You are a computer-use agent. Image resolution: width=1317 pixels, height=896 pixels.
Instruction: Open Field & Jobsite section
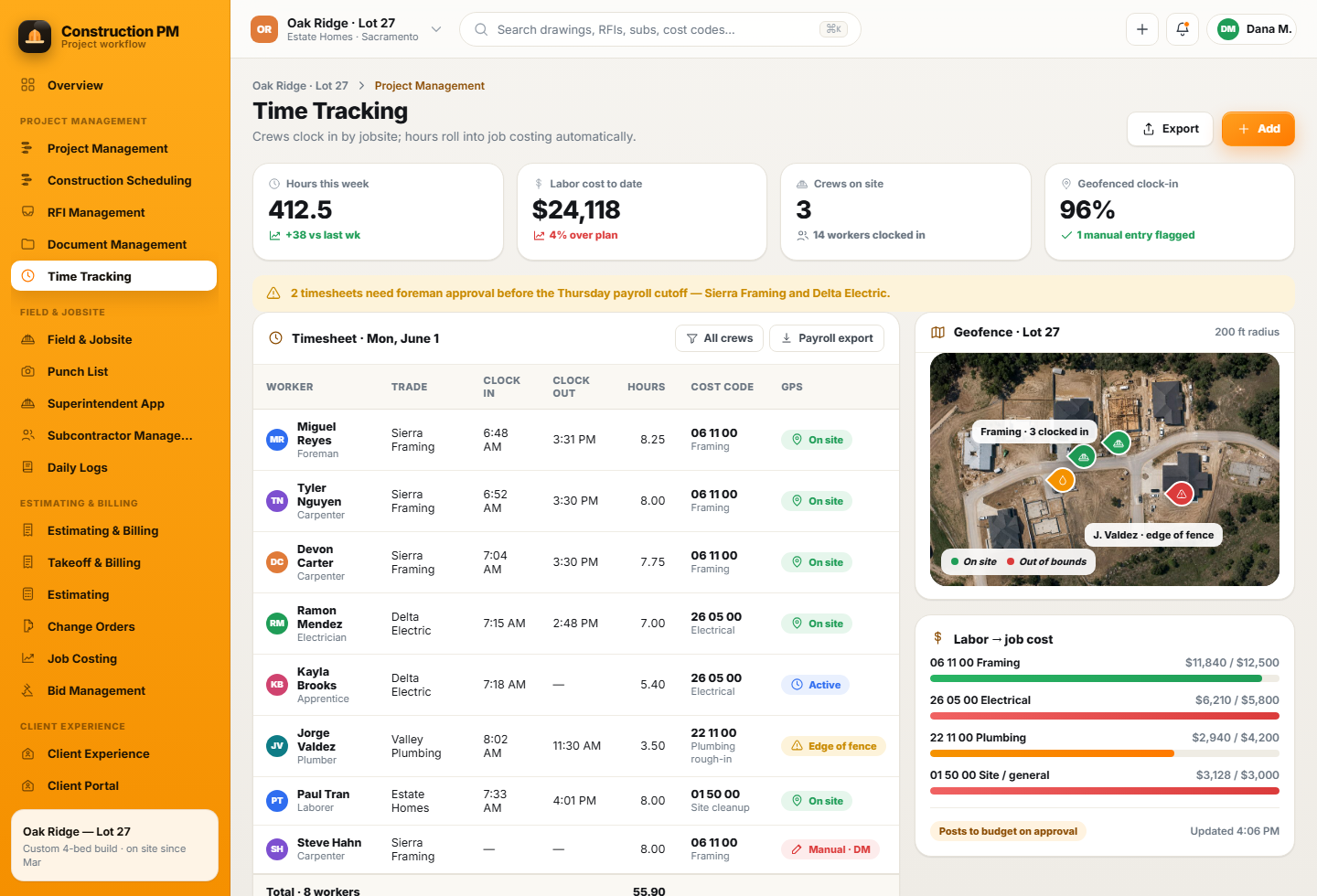[x=113, y=339]
